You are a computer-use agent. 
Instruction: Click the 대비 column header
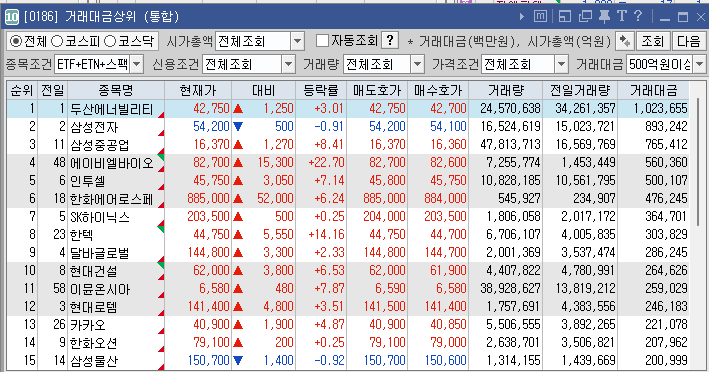pos(264,90)
